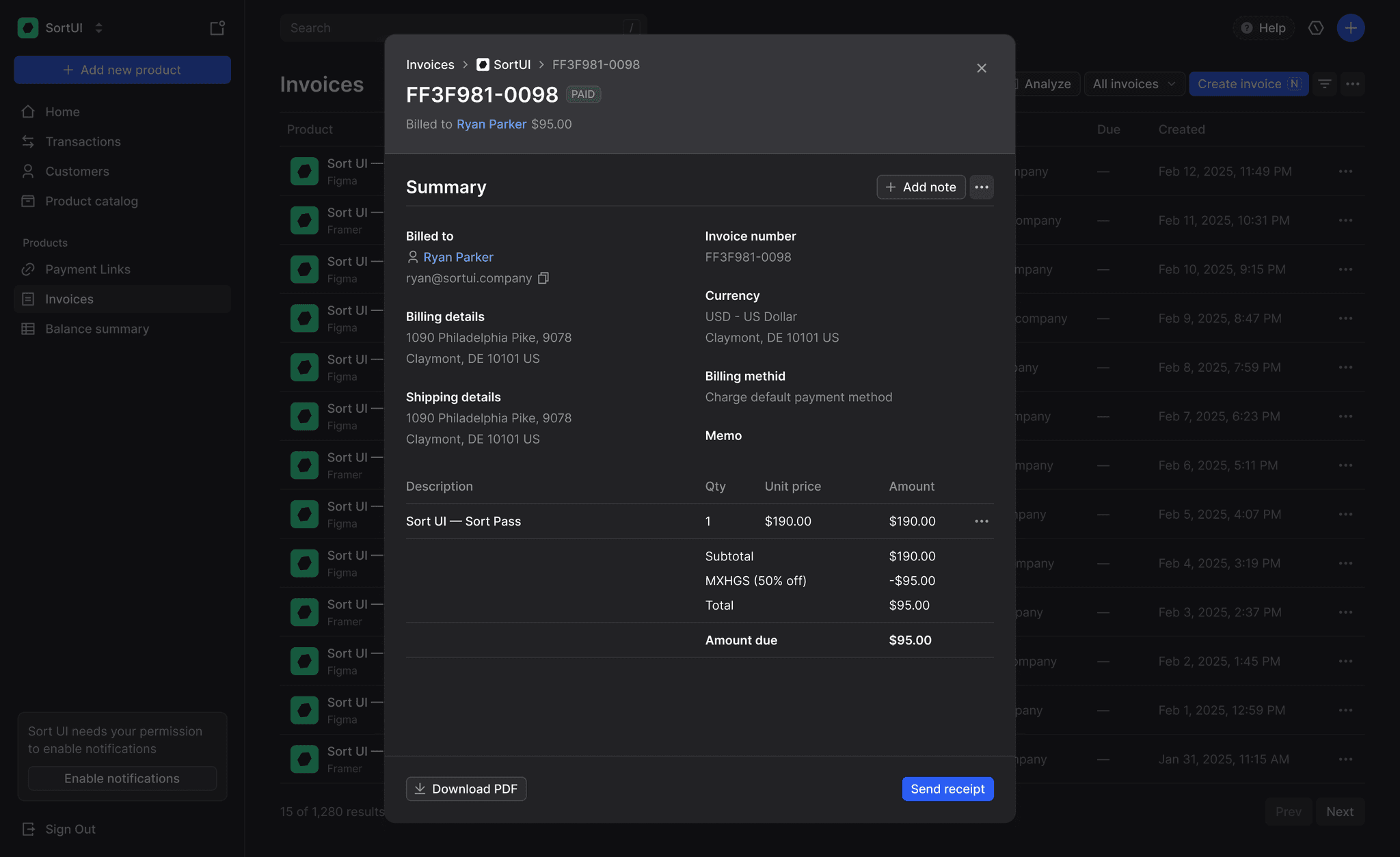Switch workspace using SortUI selector arrows
Viewport: 1400px width, 857px height.
pyautogui.click(x=99, y=28)
